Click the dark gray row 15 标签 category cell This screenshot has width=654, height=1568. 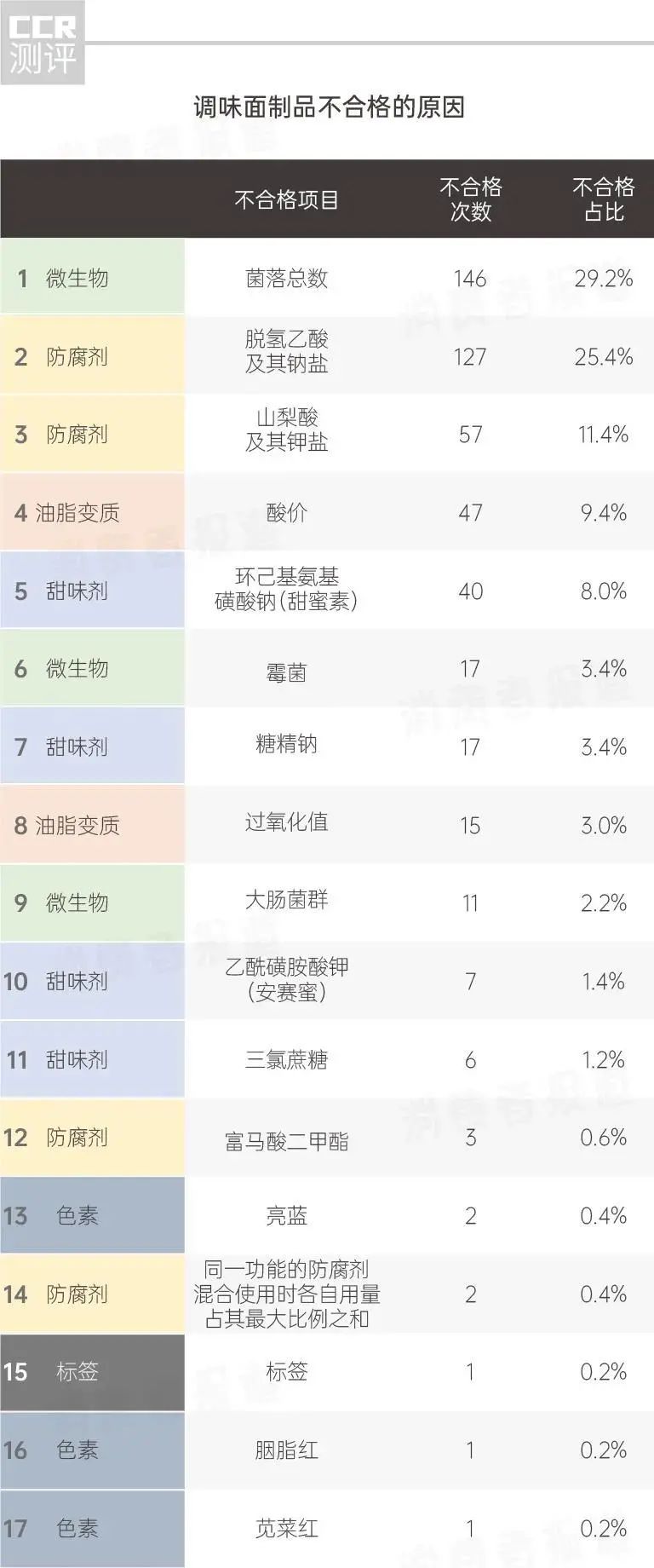click(x=92, y=1372)
